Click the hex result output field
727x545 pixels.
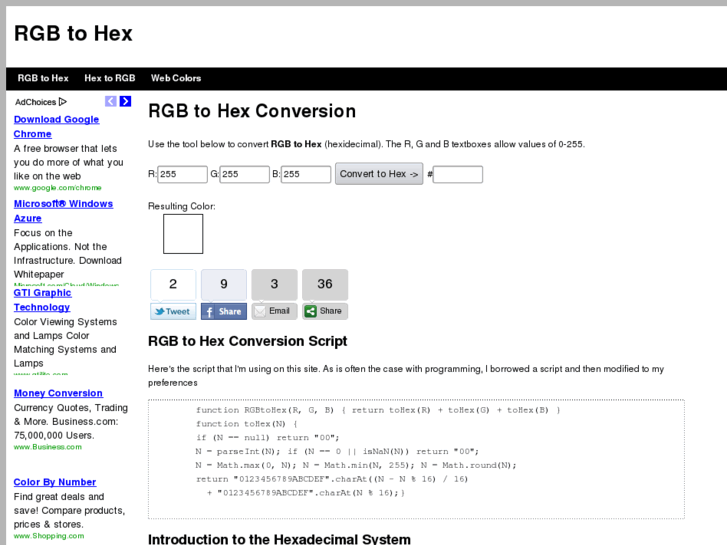point(458,174)
